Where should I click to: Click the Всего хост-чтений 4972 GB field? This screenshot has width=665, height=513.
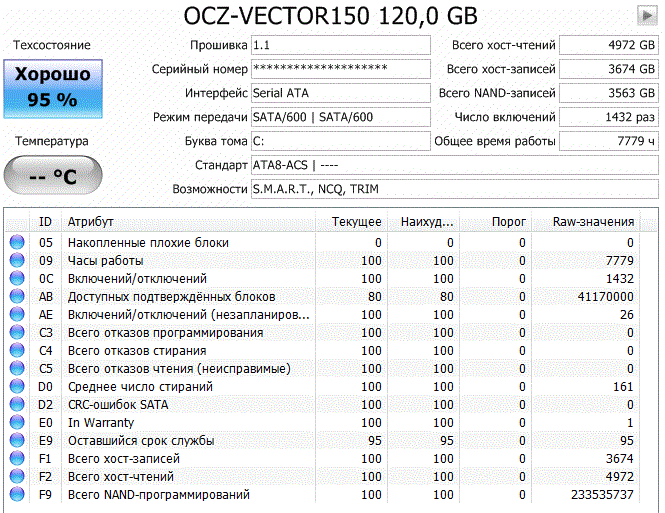point(609,45)
